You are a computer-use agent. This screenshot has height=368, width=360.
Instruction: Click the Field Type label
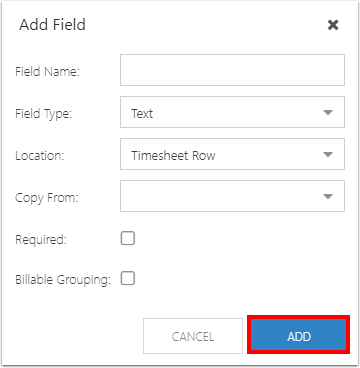click(x=43, y=114)
